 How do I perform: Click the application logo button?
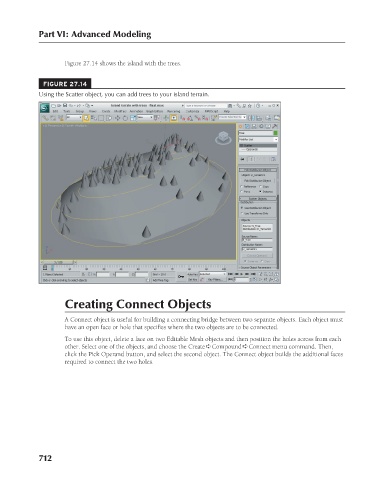click(x=45, y=108)
